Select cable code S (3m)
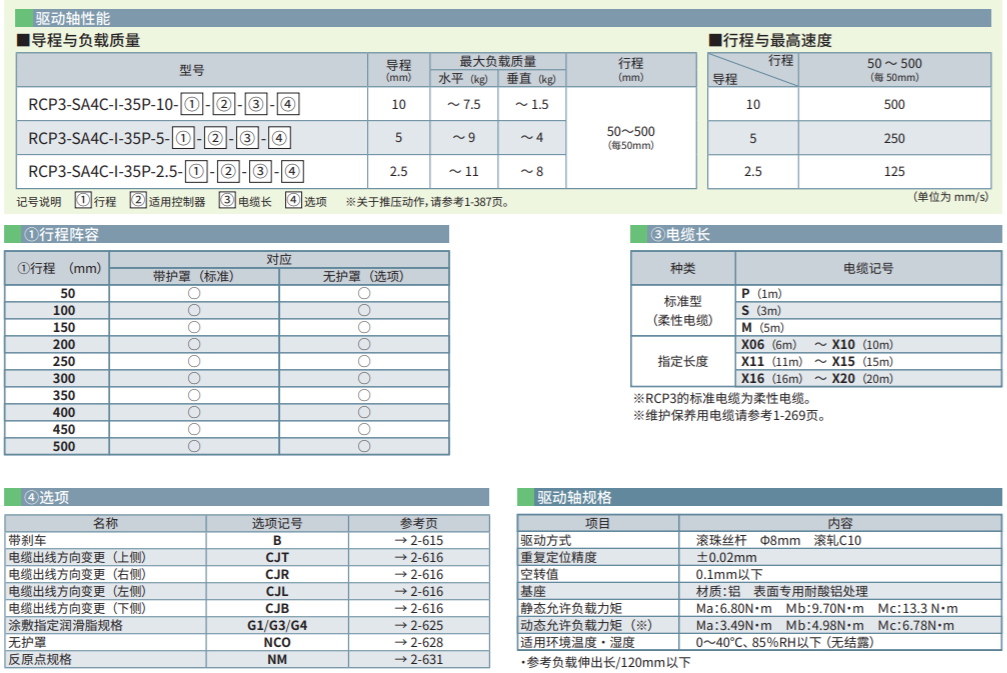The height and width of the screenshot is (673, 1007). [762, 311]
